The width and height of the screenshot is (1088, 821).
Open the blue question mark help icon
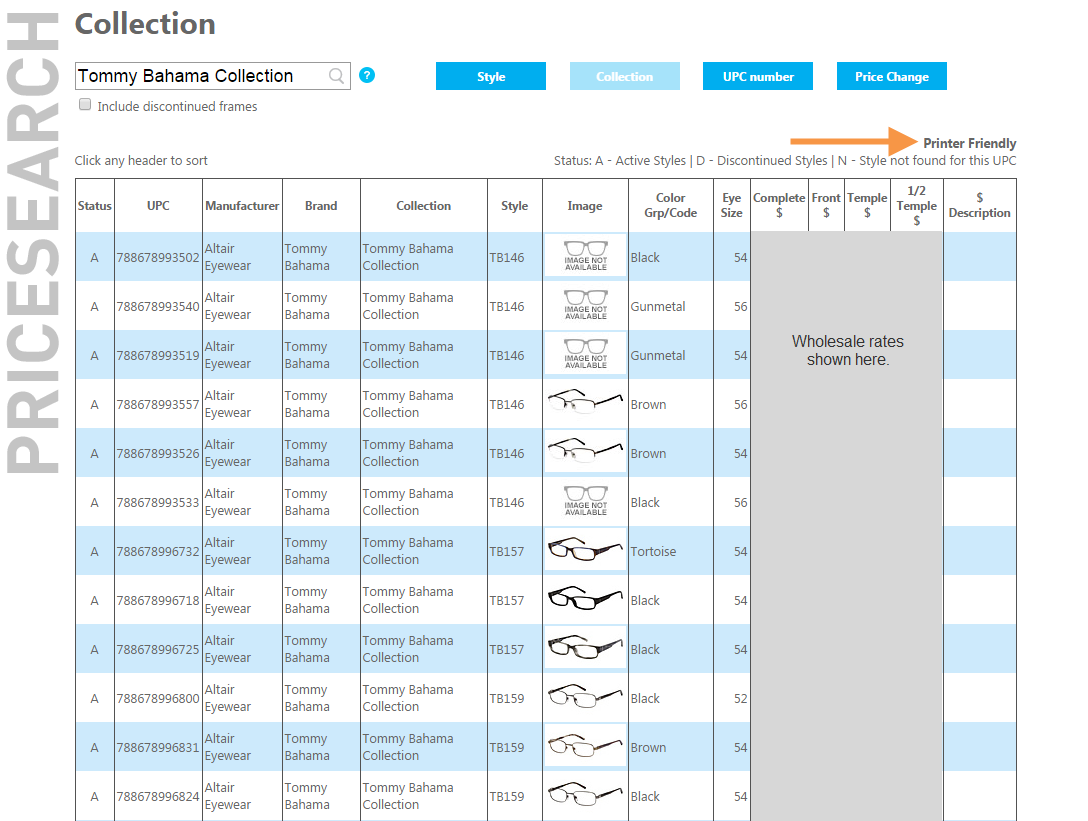[x=367, y=75]
